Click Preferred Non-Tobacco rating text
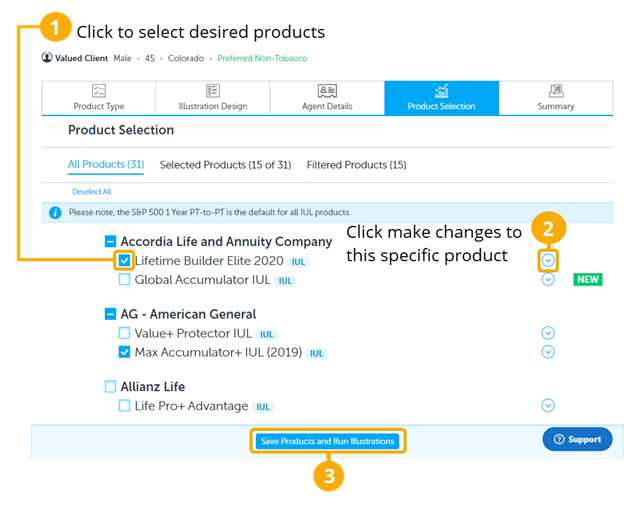The width and height of the screenshot is (624, 506). click(x=262, y=58)
